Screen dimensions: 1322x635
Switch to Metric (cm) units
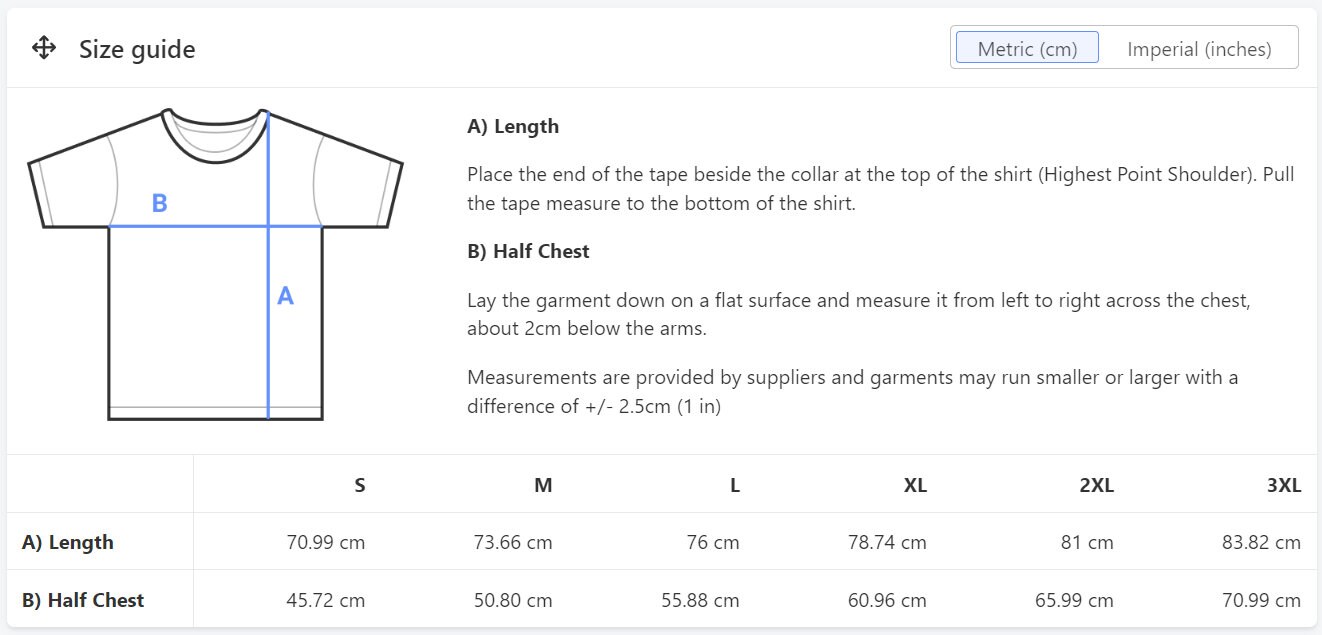(x=1027, y=48)
